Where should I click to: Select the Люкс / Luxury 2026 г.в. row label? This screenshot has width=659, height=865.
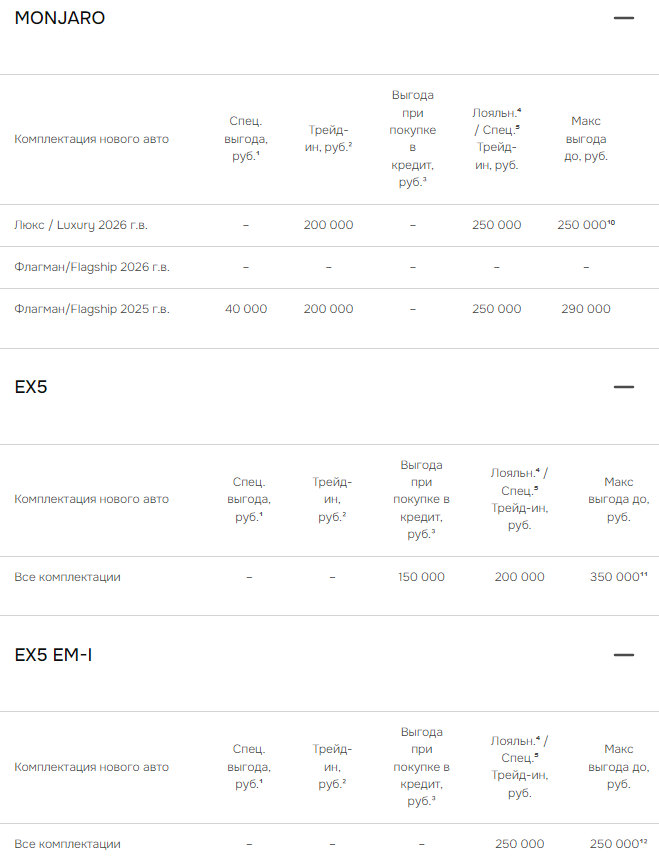click(x=81, y=226)
